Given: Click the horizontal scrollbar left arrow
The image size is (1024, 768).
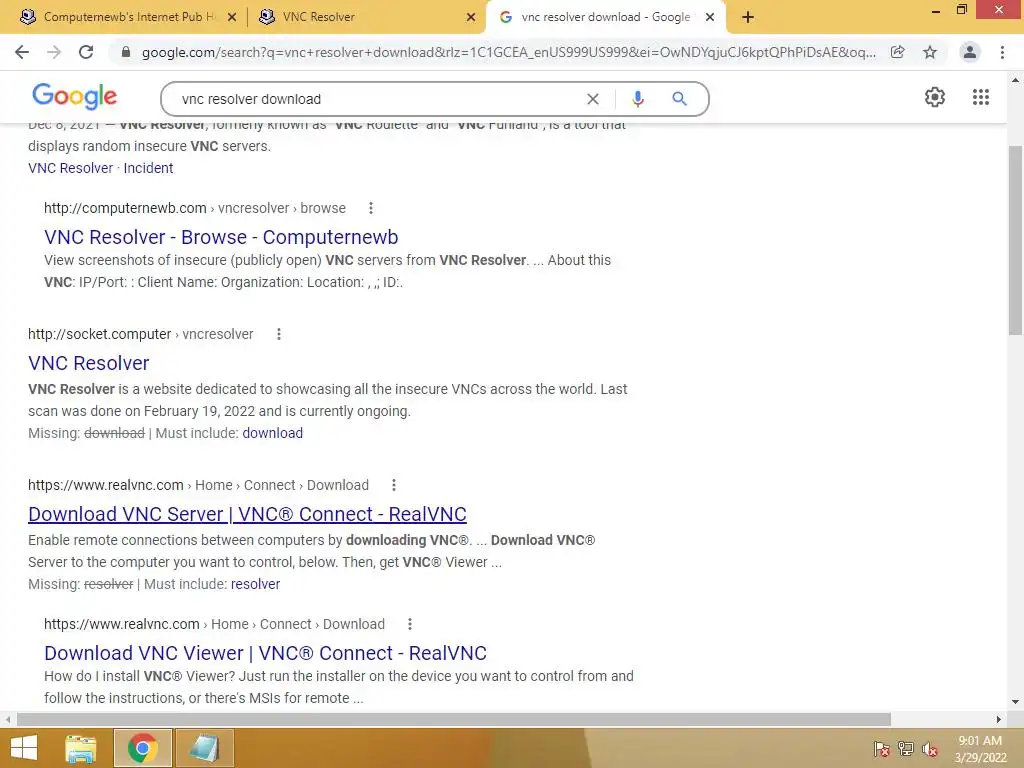Looking at the screenshot, I should pyautogui.click(x=8, y=720).
